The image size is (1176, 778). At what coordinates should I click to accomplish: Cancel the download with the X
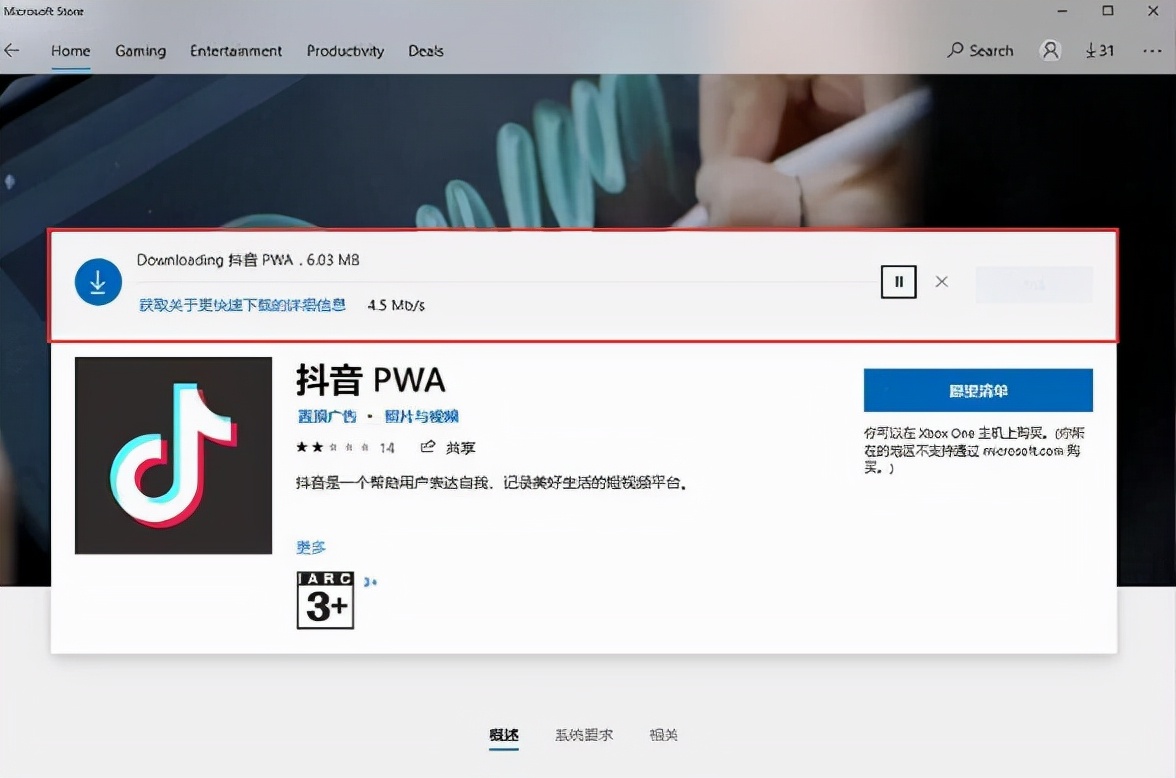[x=942, y=281]
